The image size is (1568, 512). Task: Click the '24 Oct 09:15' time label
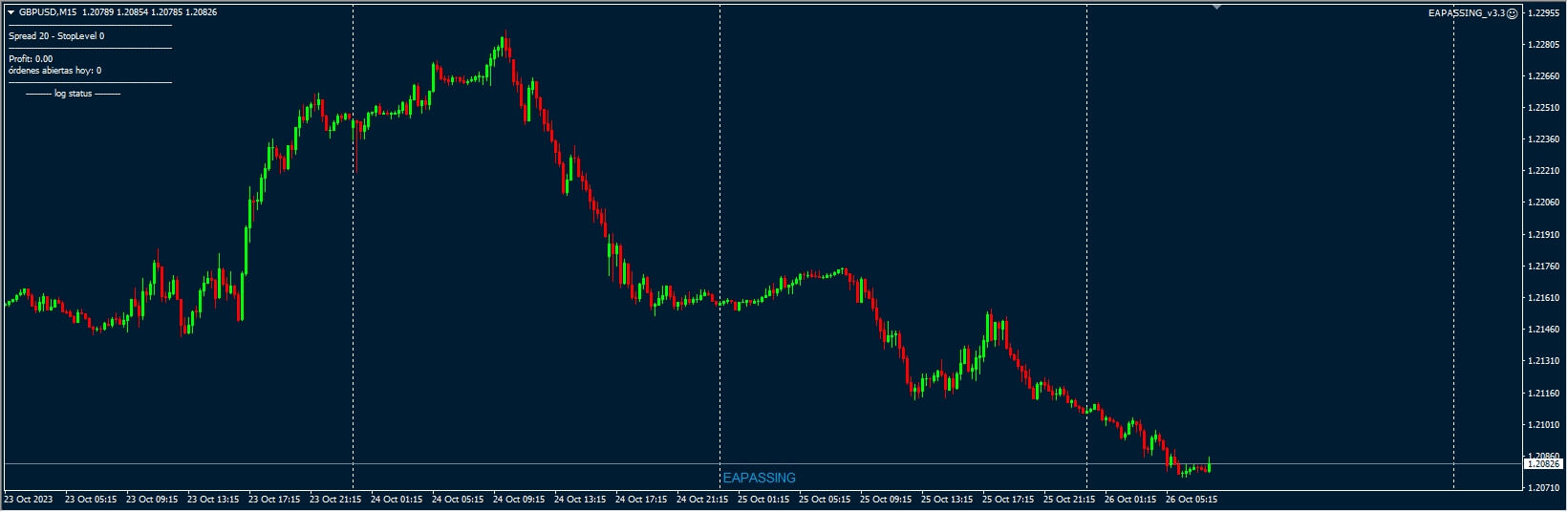tap(519, 499)
